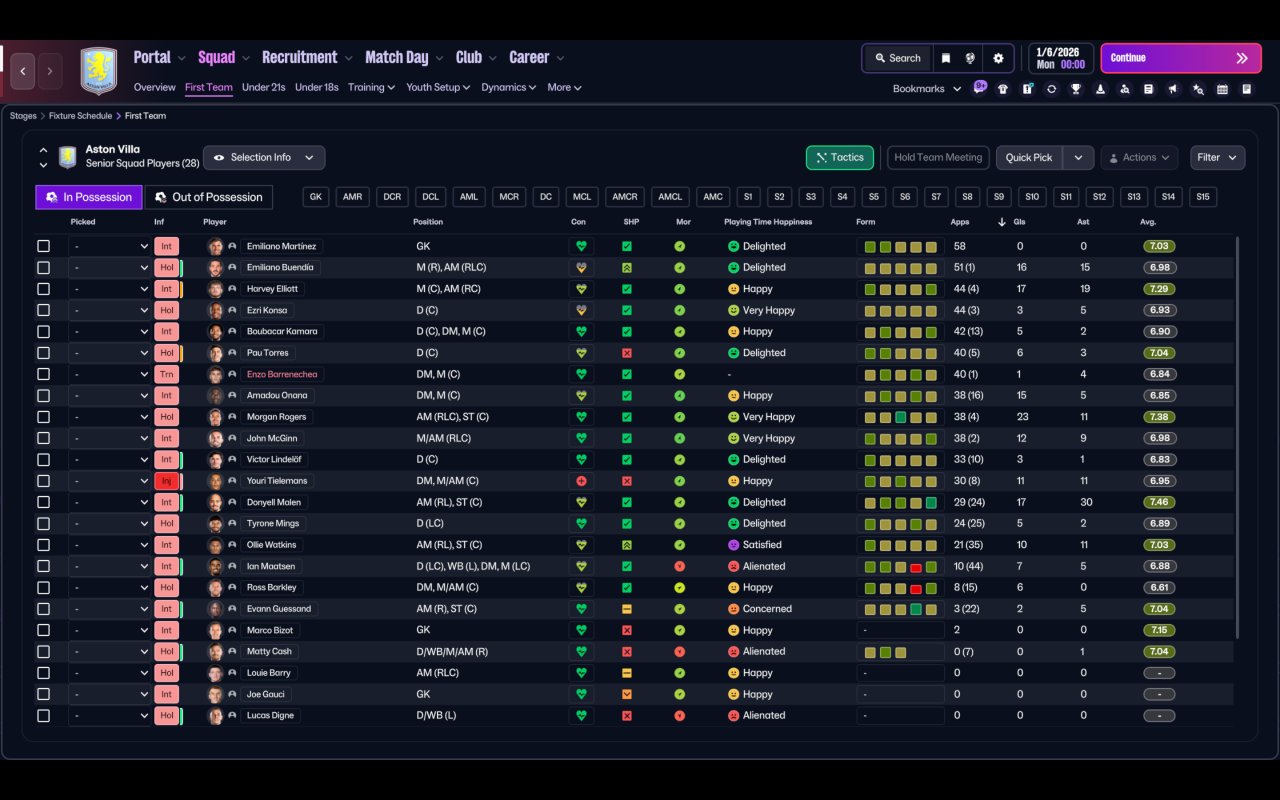Open Donyell Malen's player face thumbnail

point(215,502)
